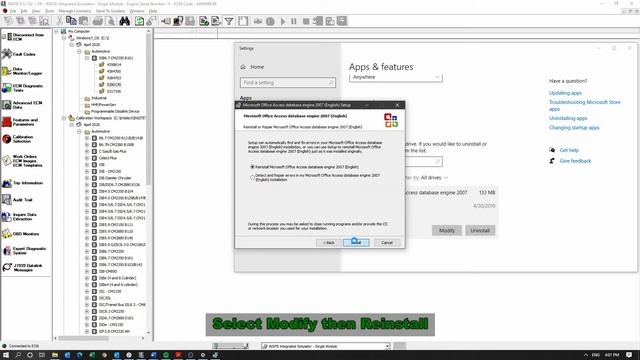Open the Updating apps help link
This screenshot has height=360, width=640.
pos(565,93)
